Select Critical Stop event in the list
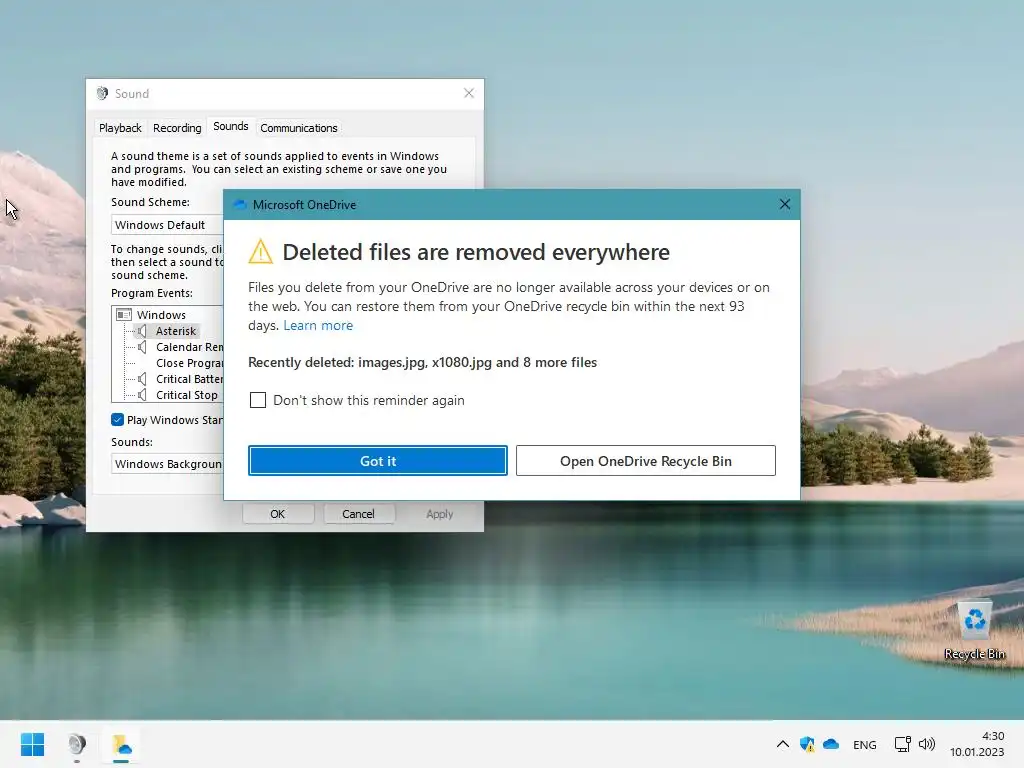The image size is (1024, 768). 187,395
